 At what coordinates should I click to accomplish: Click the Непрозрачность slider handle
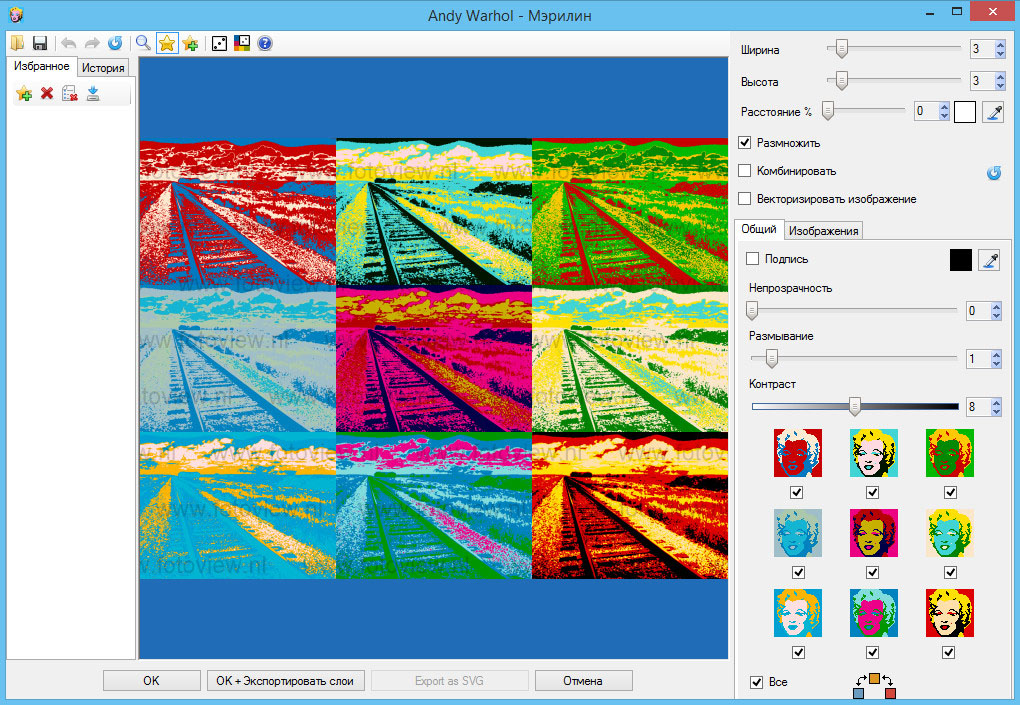point(751,310)
